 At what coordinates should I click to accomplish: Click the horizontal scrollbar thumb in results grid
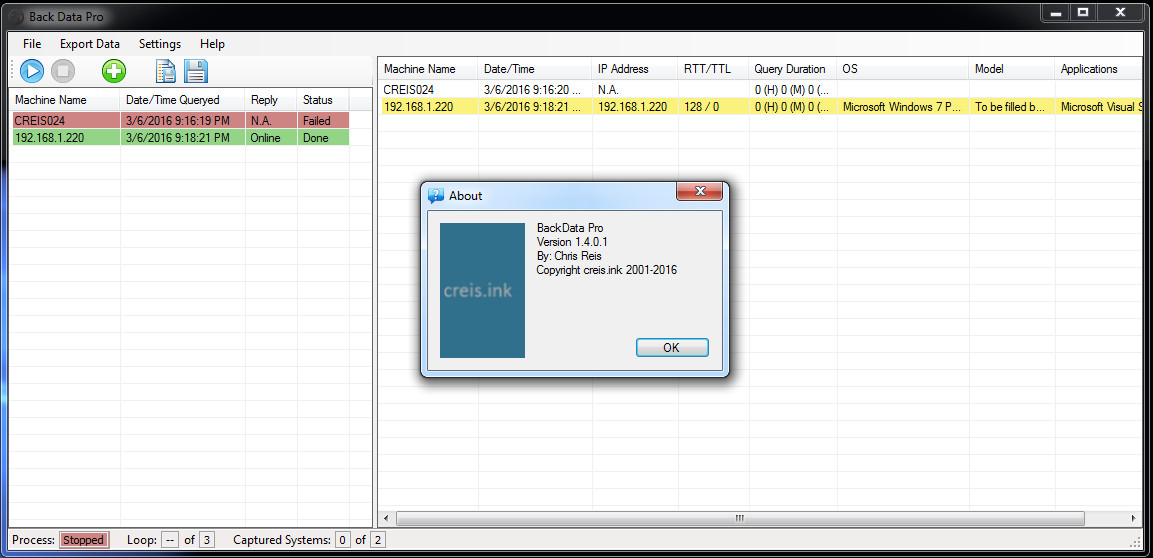(x=740, y=518)
